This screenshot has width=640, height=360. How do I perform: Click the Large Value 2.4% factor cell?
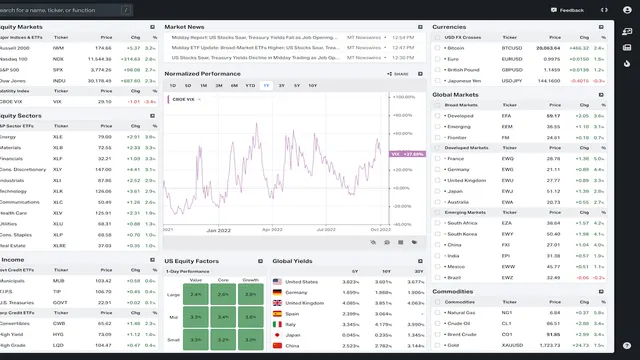(196, 294)
